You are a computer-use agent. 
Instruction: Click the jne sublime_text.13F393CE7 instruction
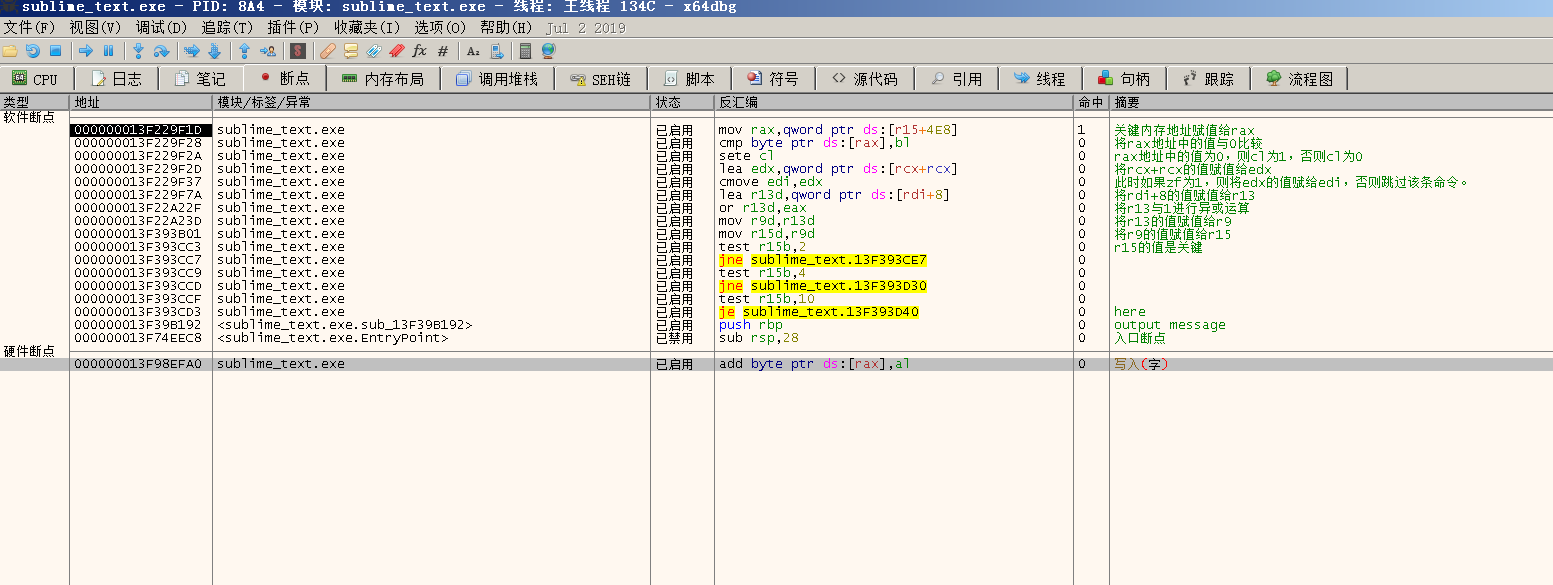(x=823, y=260)
